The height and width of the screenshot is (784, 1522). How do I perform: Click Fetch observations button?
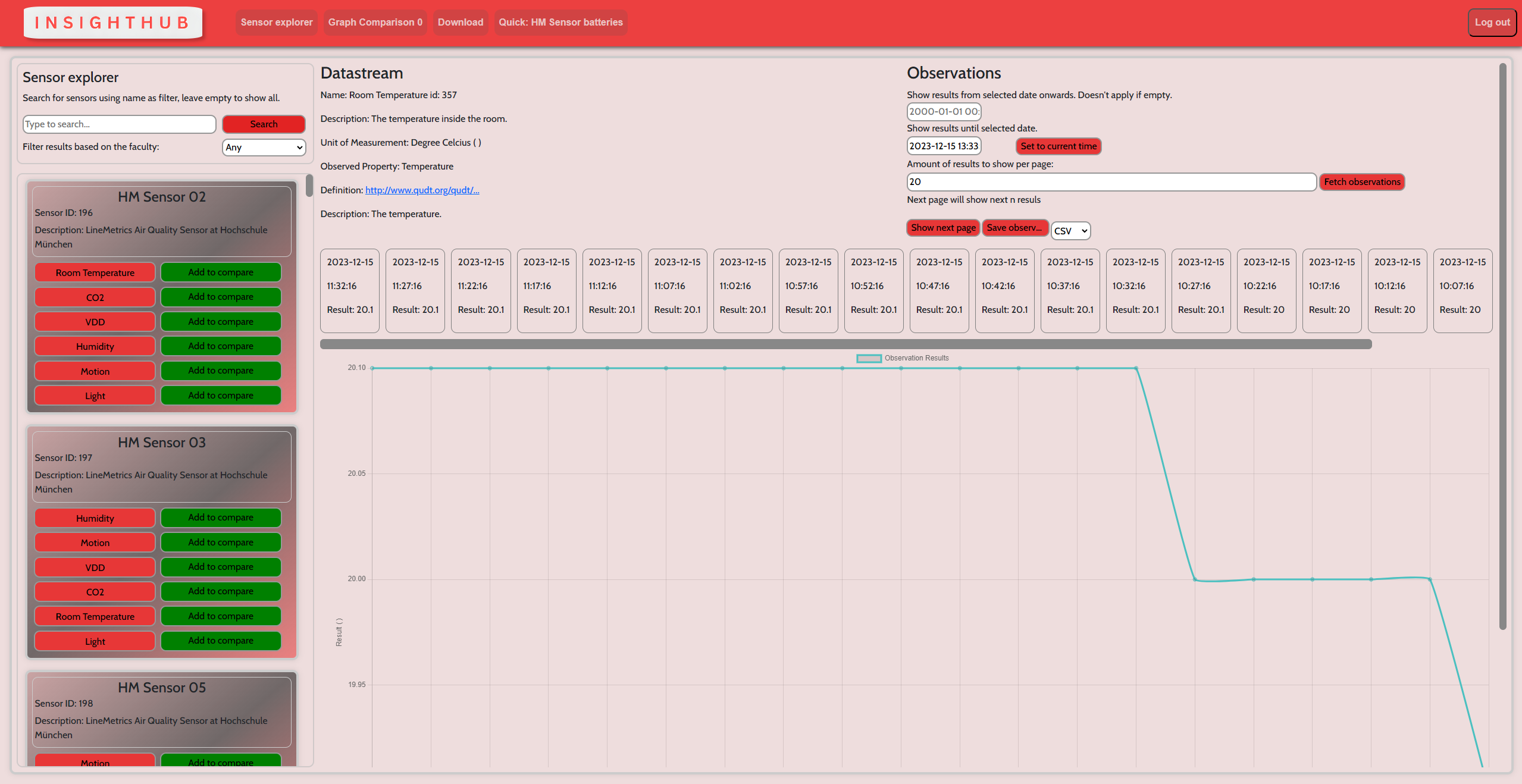point(1361,182)
